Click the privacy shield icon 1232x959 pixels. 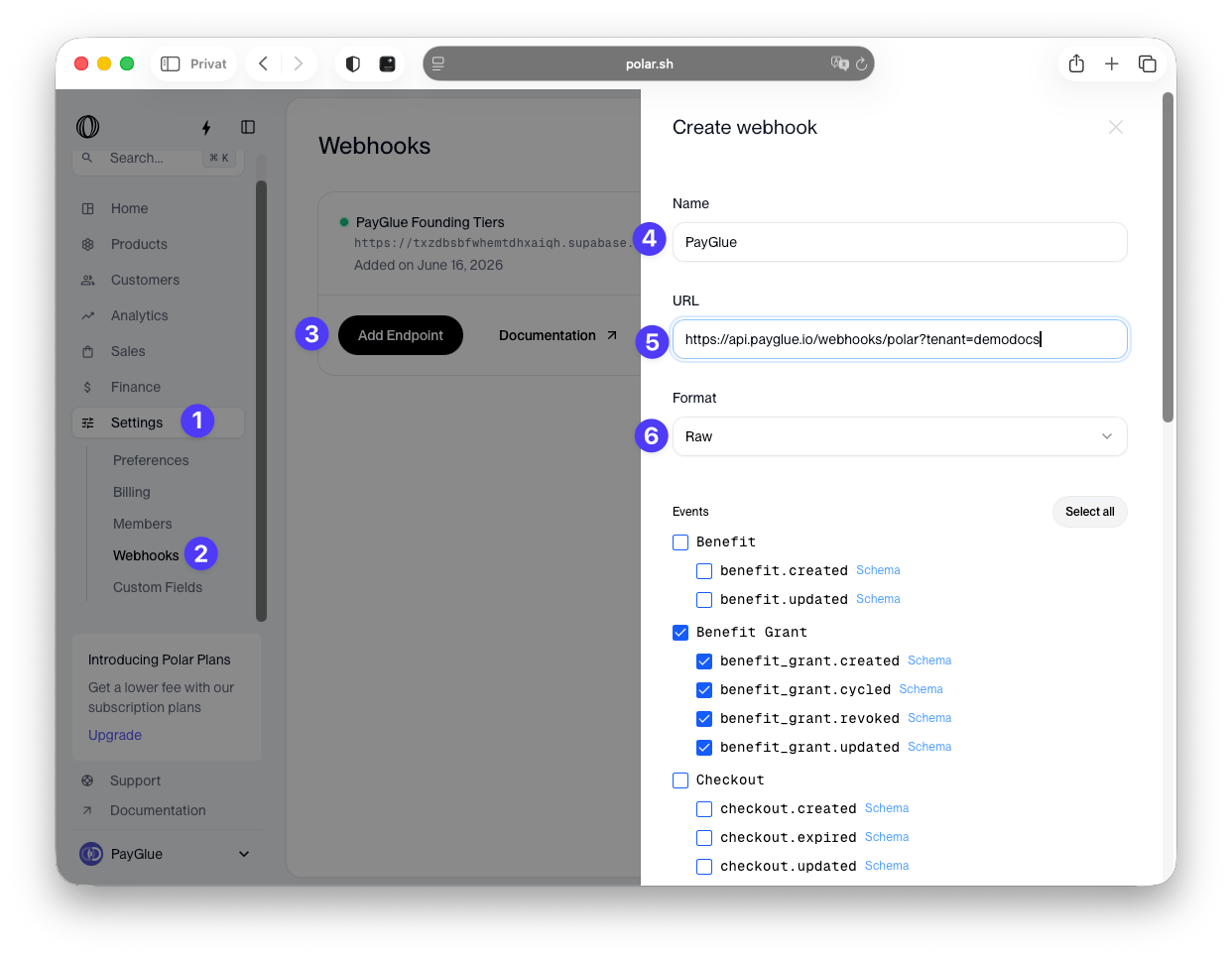click(x=353, y=63)
